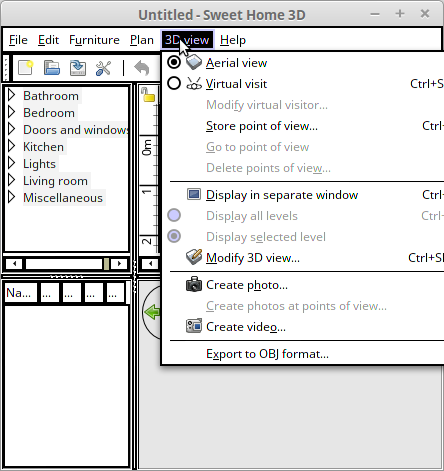Click the Open home folder icon

pyautogui.click(x=52, y=68)
